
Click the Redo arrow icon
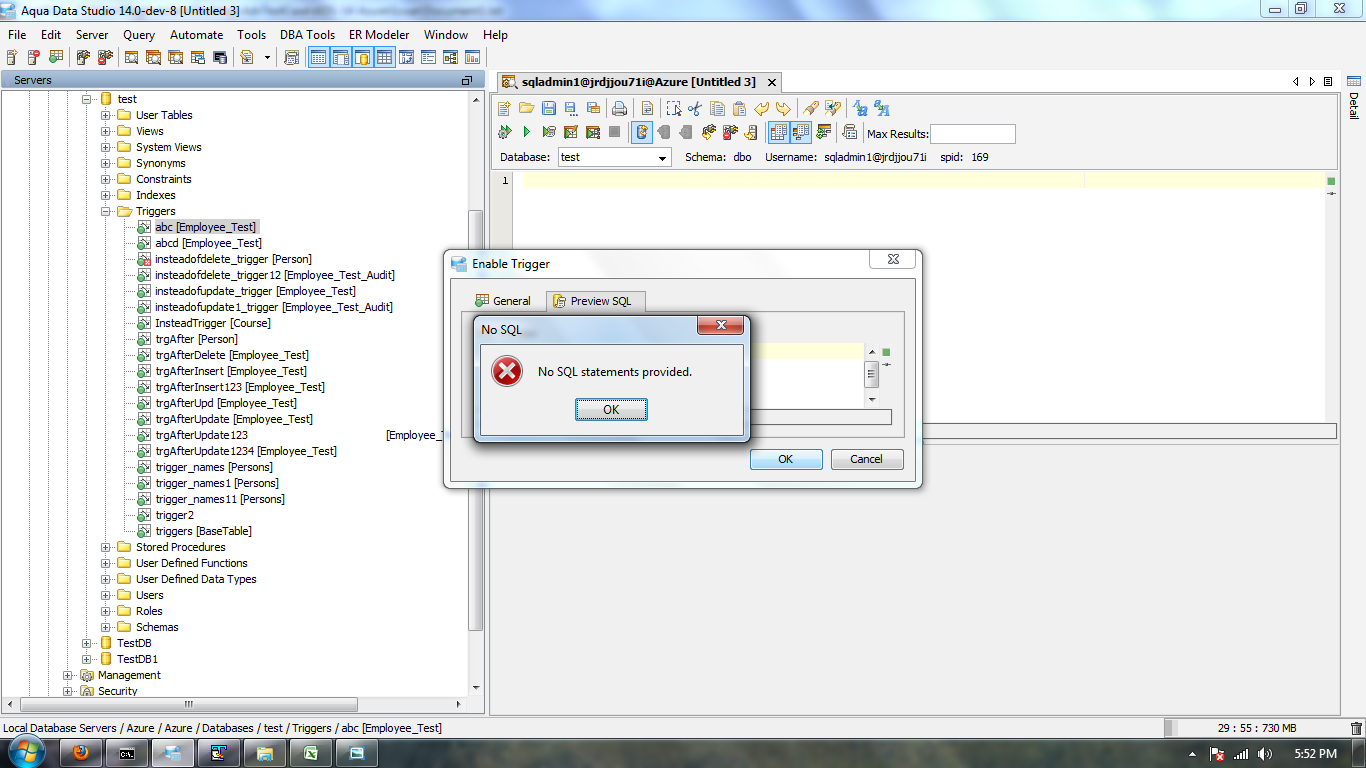(783, 108)
